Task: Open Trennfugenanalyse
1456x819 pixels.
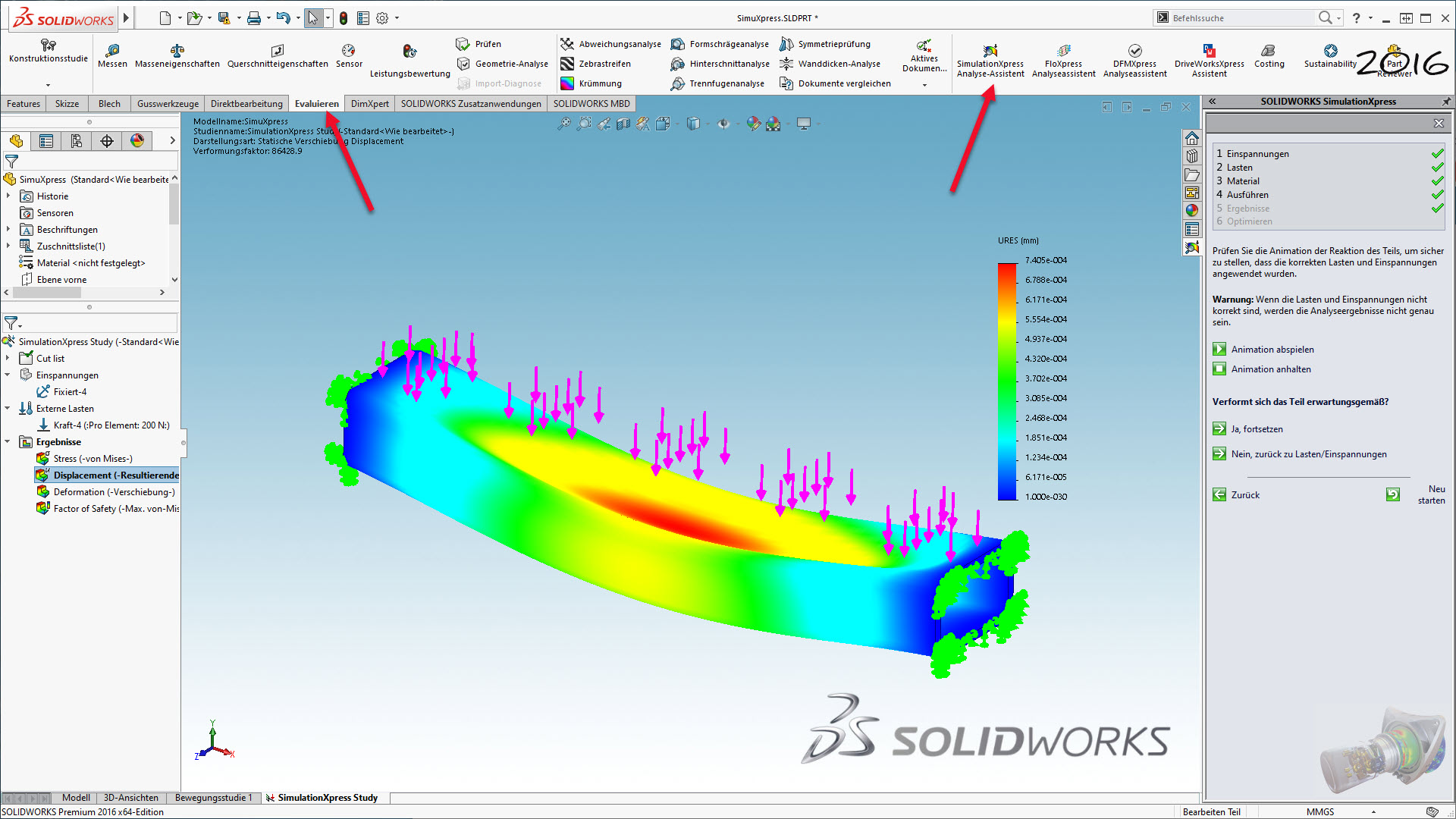Action: 717,83
